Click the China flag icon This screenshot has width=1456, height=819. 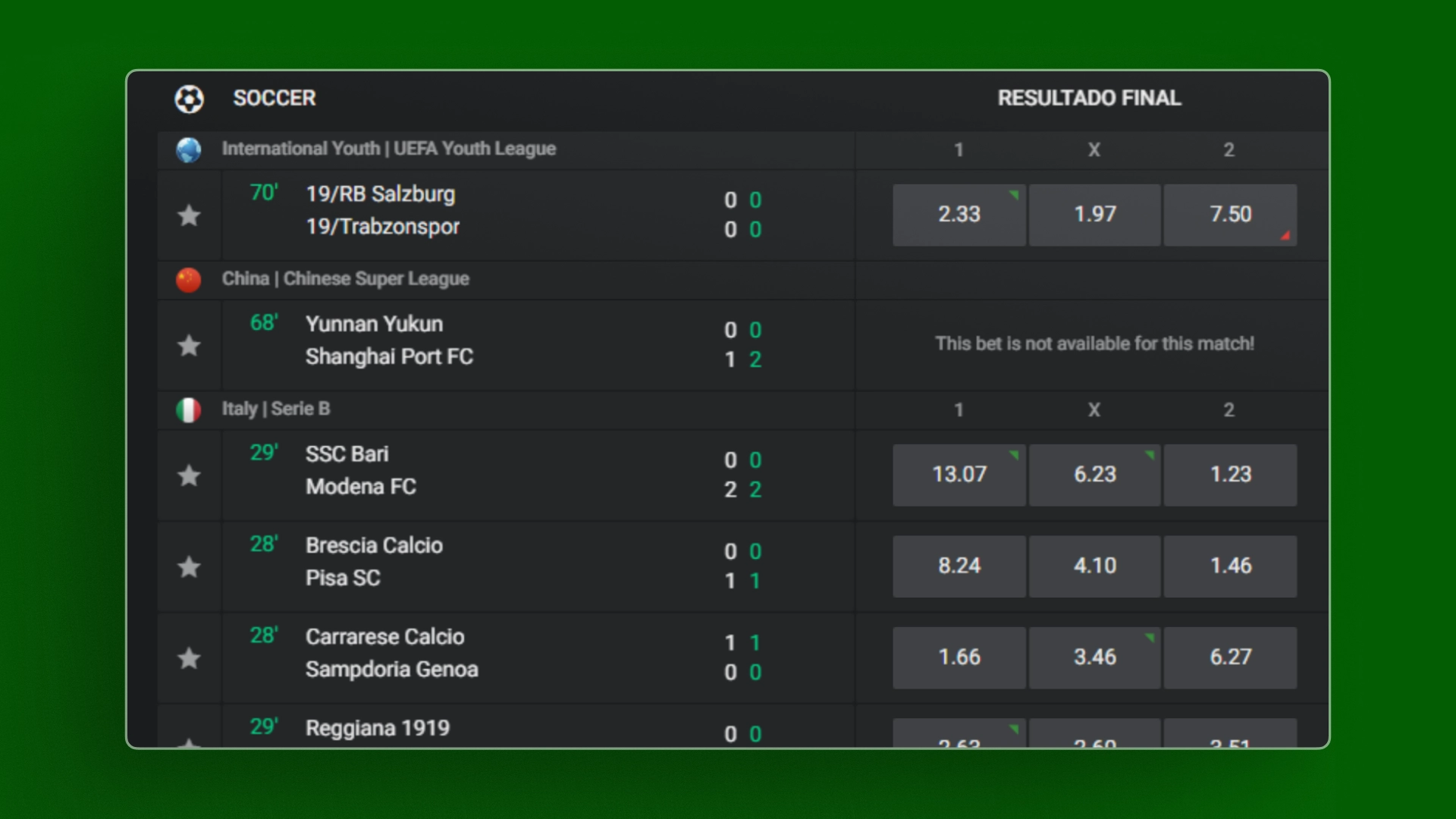(x=189, y=280)
